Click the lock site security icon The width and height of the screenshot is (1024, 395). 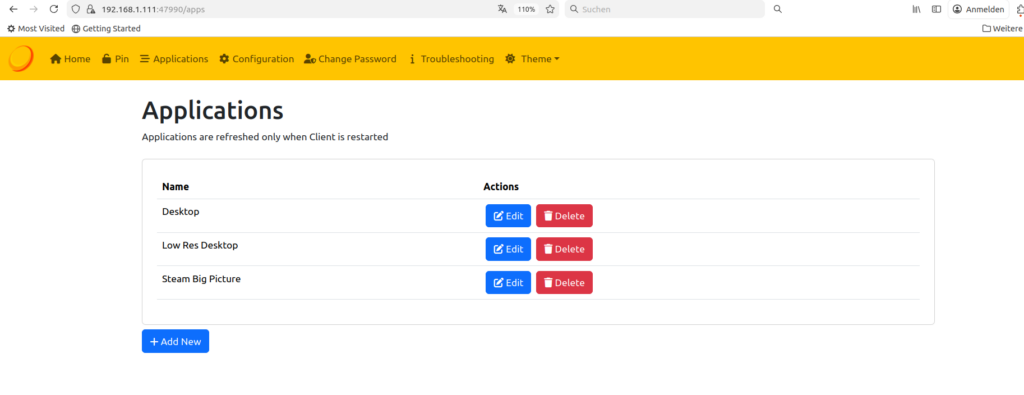[90, 9]
